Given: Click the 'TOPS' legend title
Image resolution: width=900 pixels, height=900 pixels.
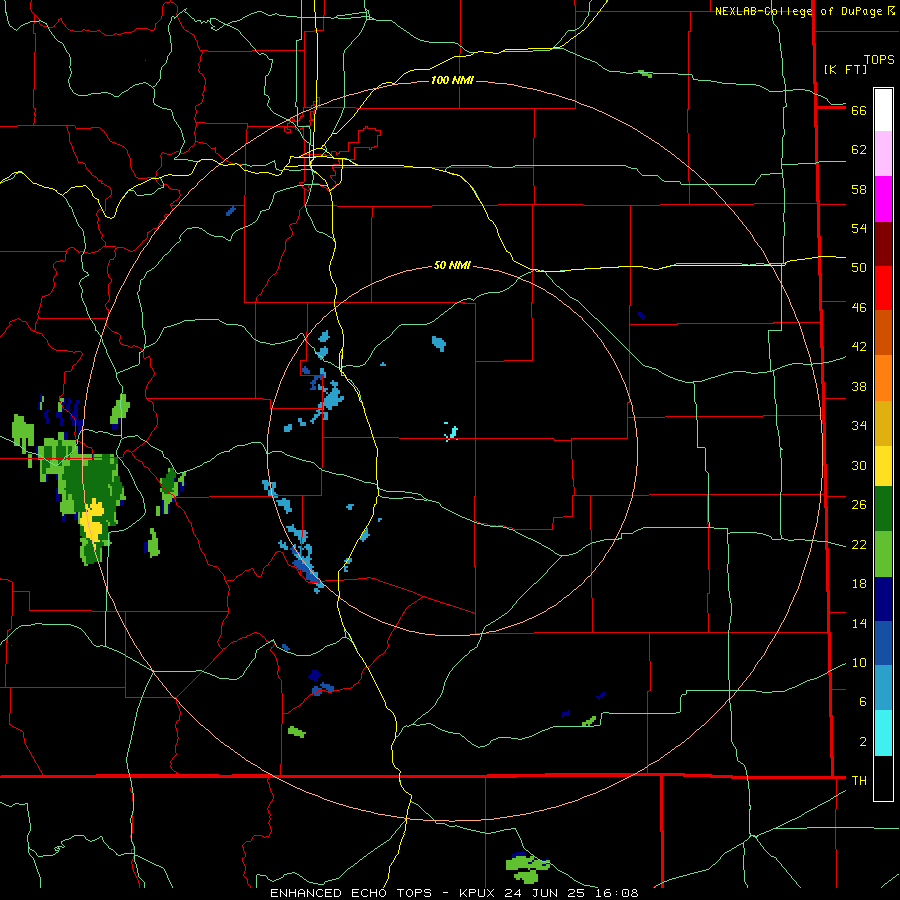Looking at the screenshot, I should (x=879, y=60).
